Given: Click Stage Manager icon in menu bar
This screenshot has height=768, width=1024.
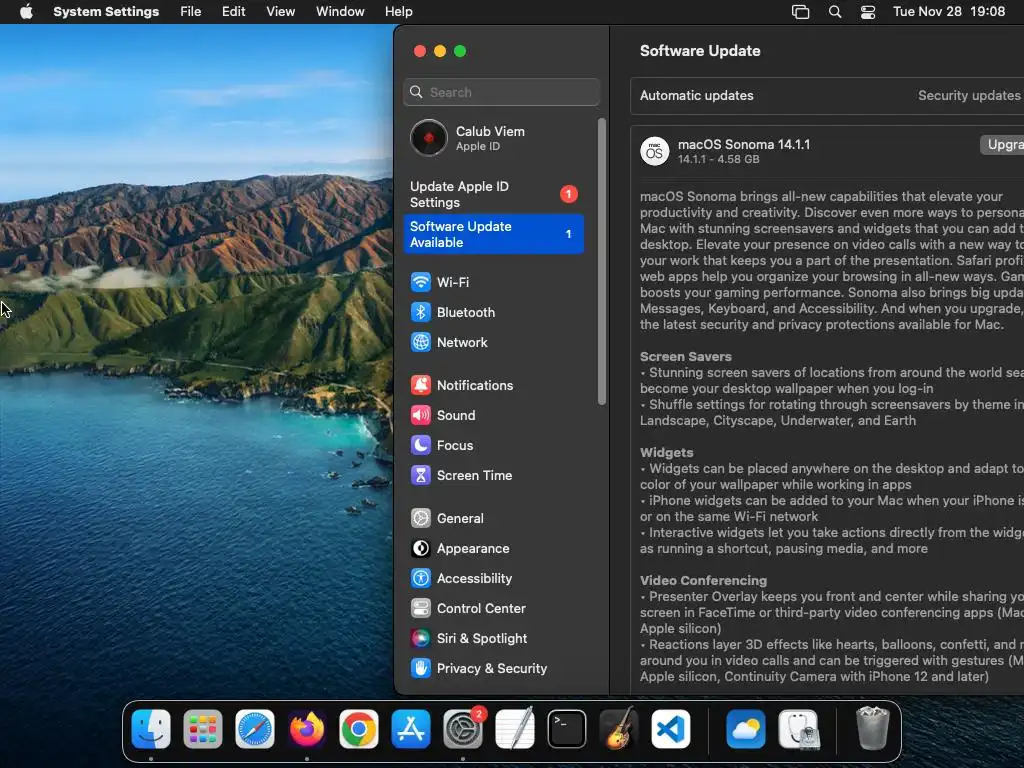Looking at the screenshot, I should pos(800,12).
